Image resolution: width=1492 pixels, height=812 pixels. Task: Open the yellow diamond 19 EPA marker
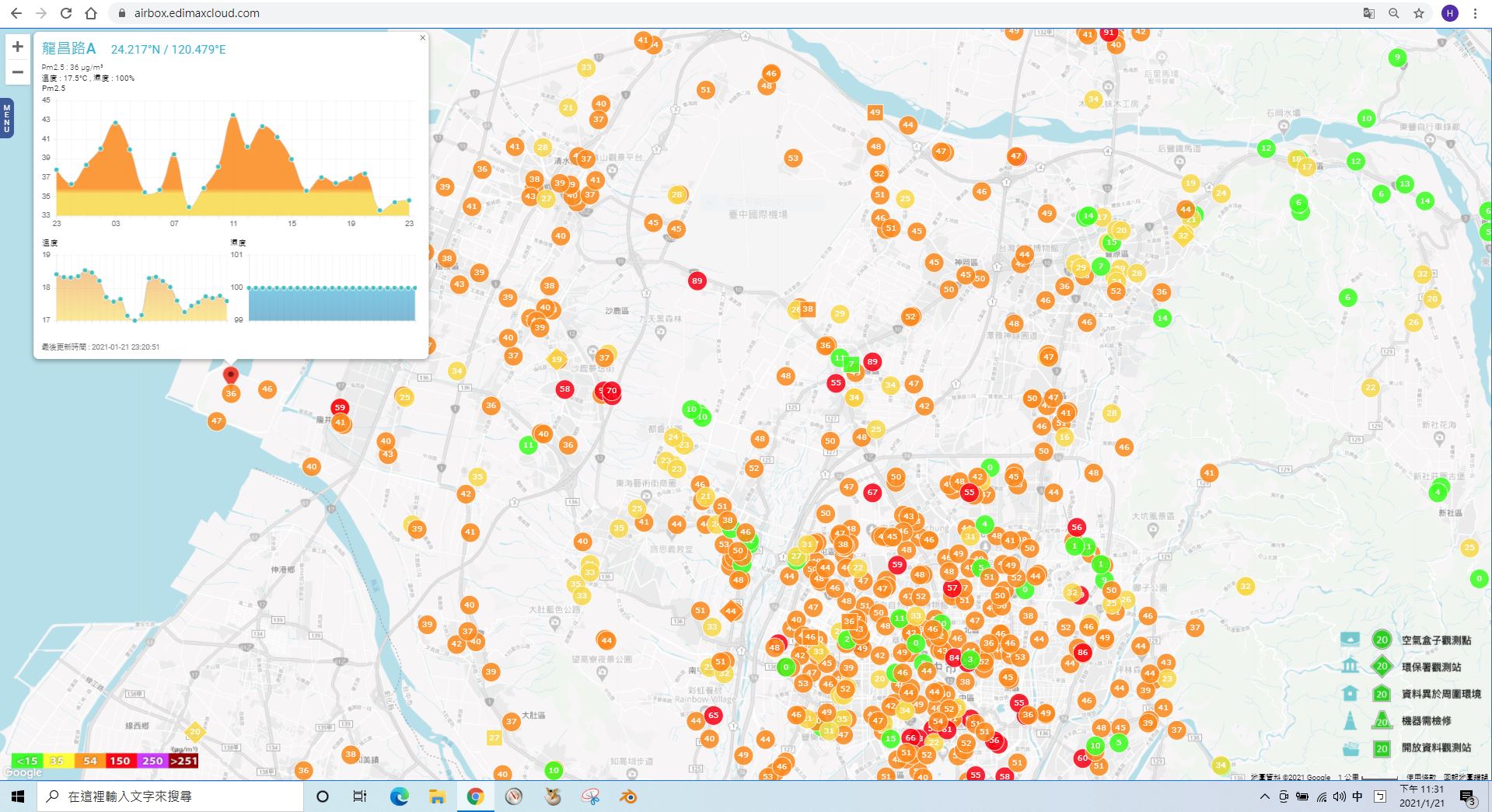pos(556,359)
